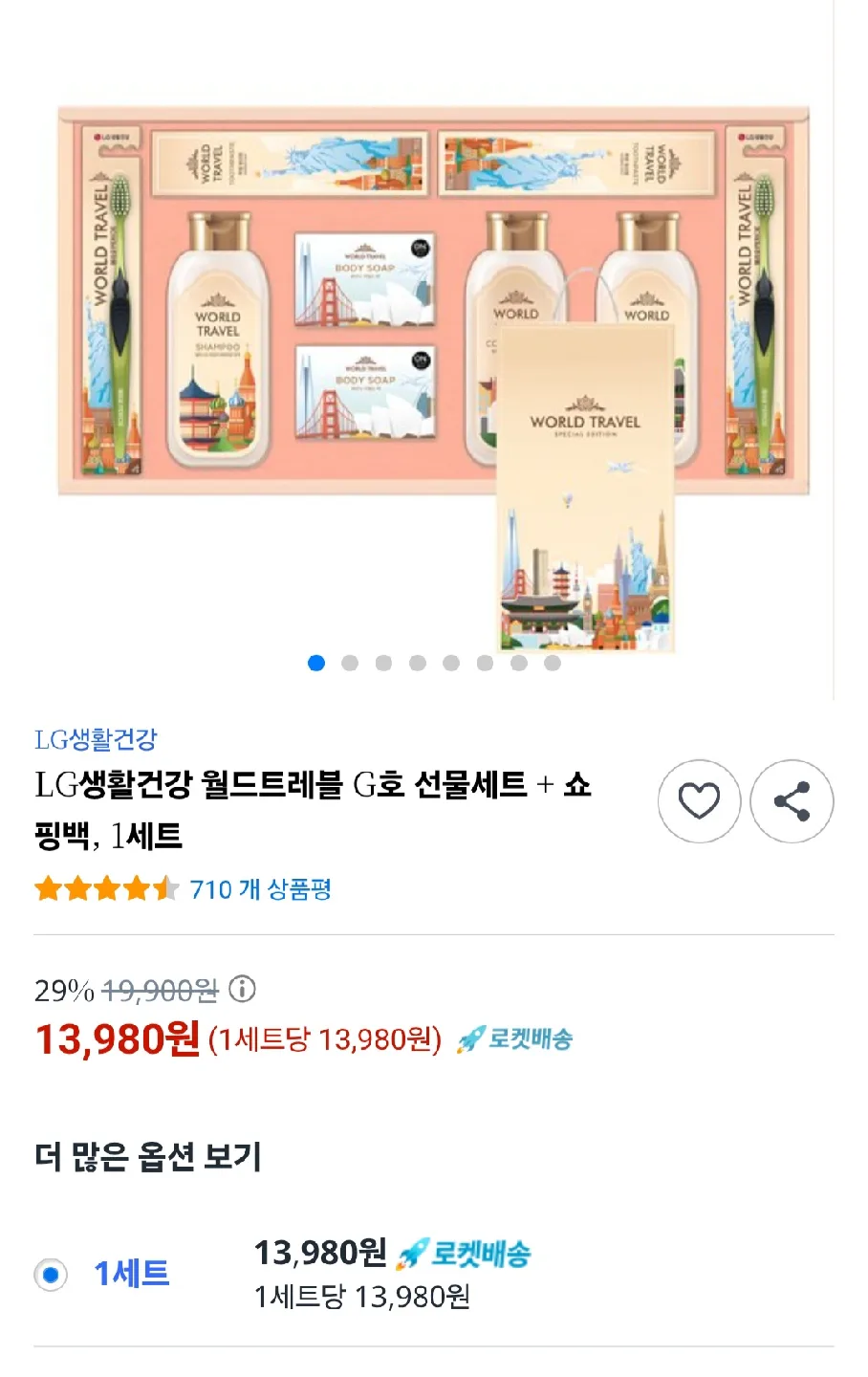Viewport: 868px width, 1377px height.
Task: Jump to the fourth image carousel dot
Action: click(x=418, y=663)
